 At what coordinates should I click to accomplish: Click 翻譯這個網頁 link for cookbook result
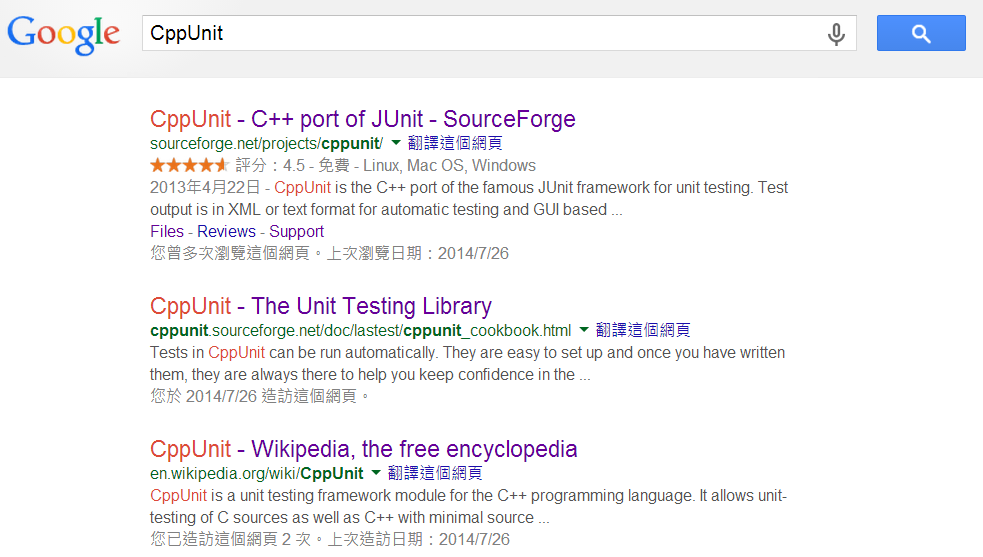coord(643,331)
